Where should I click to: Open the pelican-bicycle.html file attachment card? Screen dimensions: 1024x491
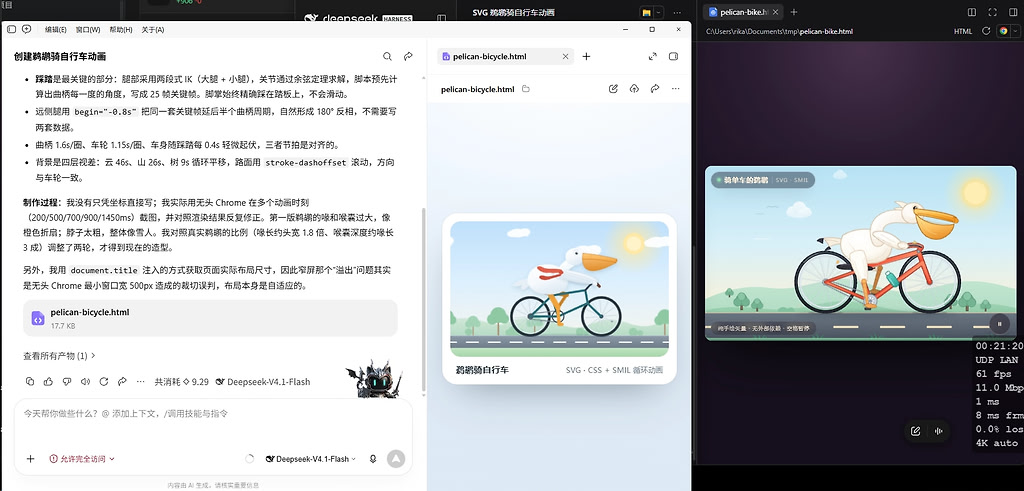click(x=210, y=318)
